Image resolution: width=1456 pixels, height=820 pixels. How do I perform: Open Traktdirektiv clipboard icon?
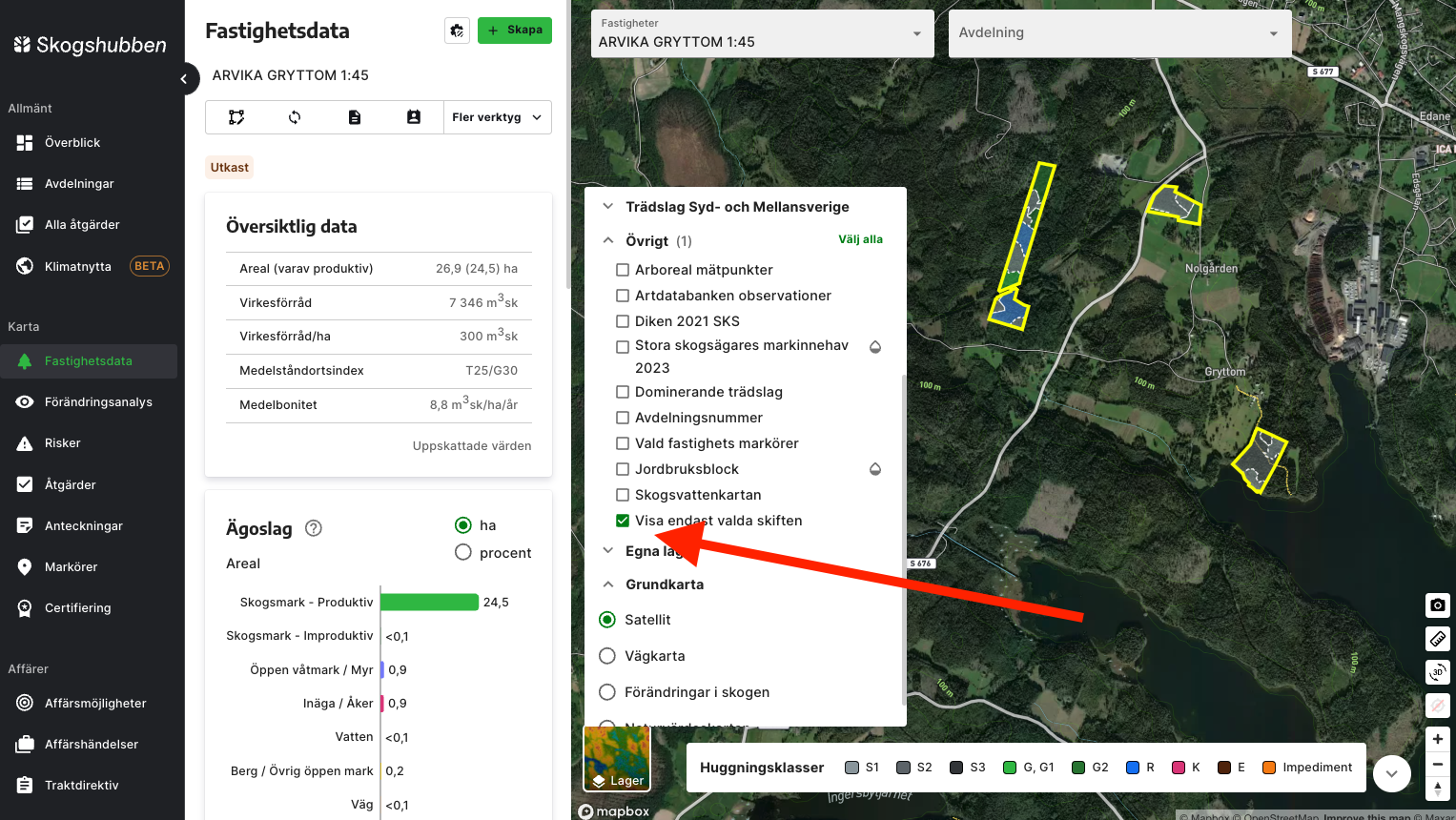coord(25,786)
